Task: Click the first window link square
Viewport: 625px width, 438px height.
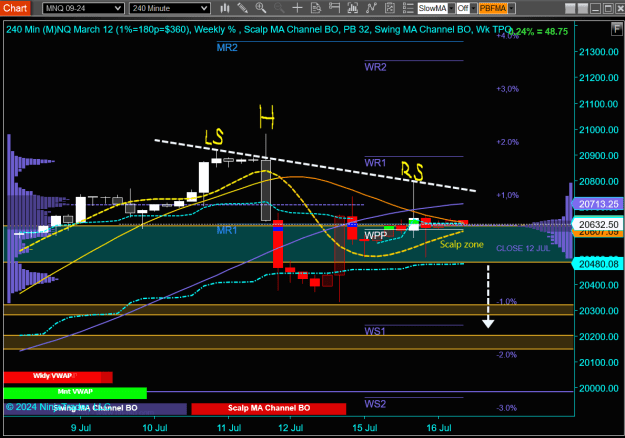Action: click(x=570, y=8)
